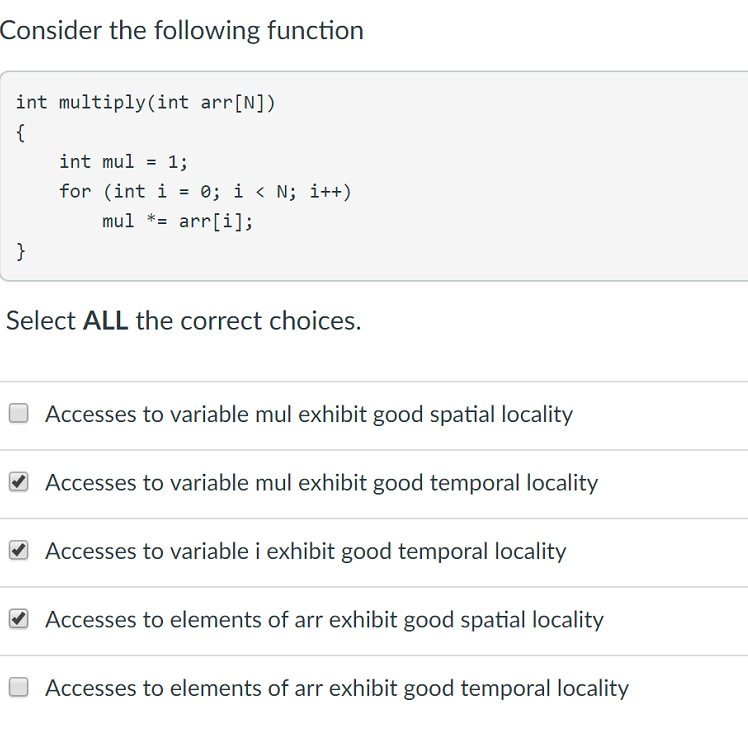Screen dimensions: 748x742
Task: Click the bold word 'ALL'
Action: 105,321
